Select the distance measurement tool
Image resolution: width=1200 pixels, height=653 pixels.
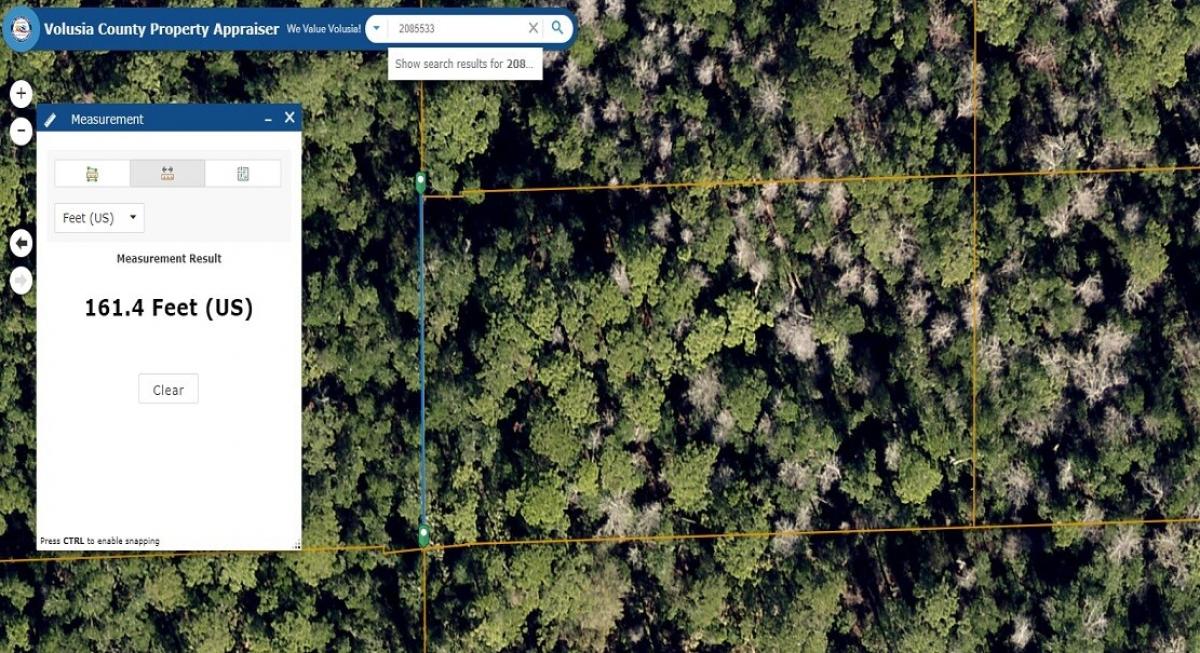pyautogui.click(x=167, y=172)
